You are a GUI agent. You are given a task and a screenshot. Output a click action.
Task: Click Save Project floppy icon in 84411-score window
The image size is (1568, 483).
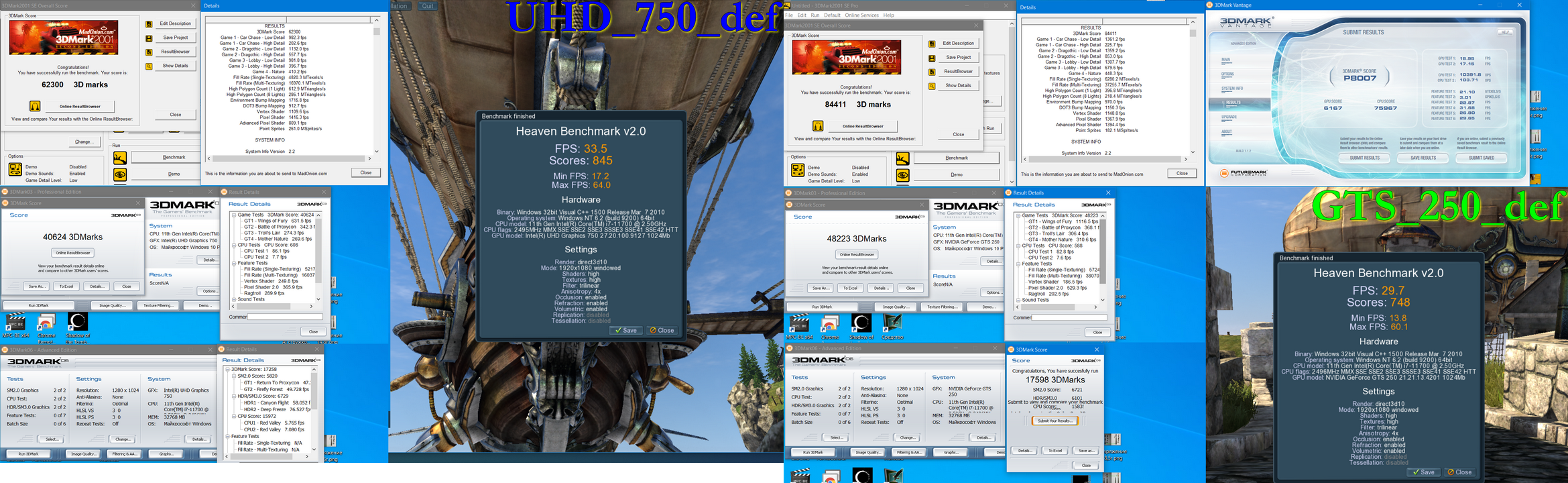click(932, 58)
